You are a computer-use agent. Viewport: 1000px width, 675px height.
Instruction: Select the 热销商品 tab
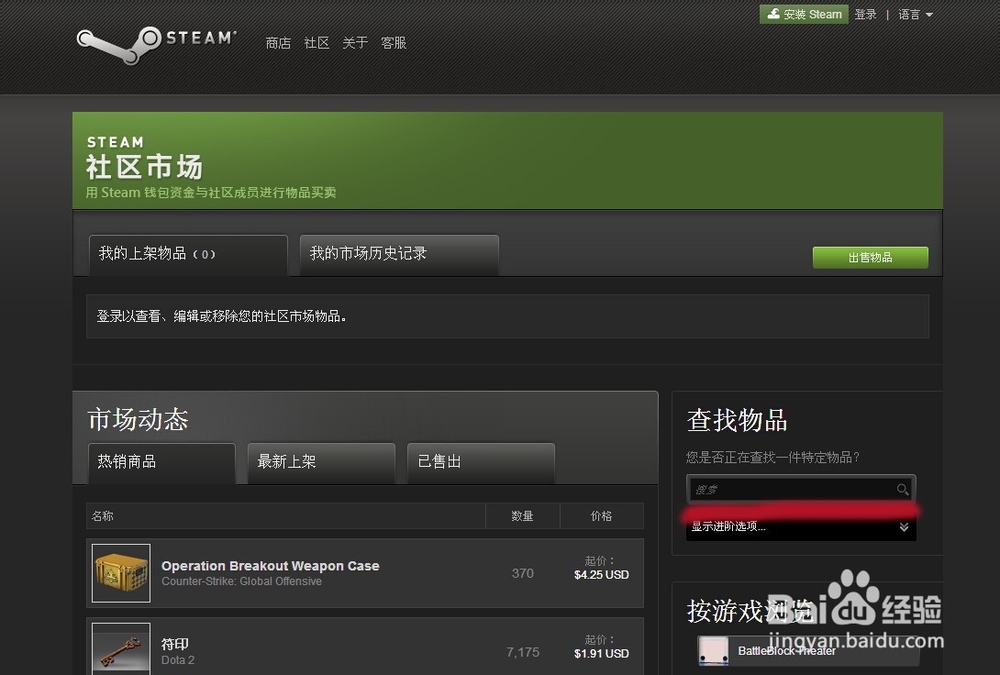coord(162,463)
